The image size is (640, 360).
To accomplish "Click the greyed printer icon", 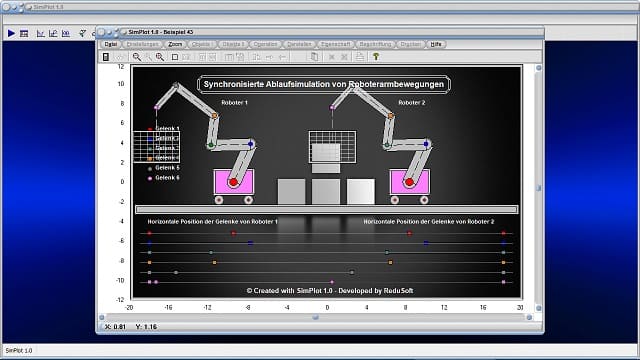I will click(x=360, y=57).
